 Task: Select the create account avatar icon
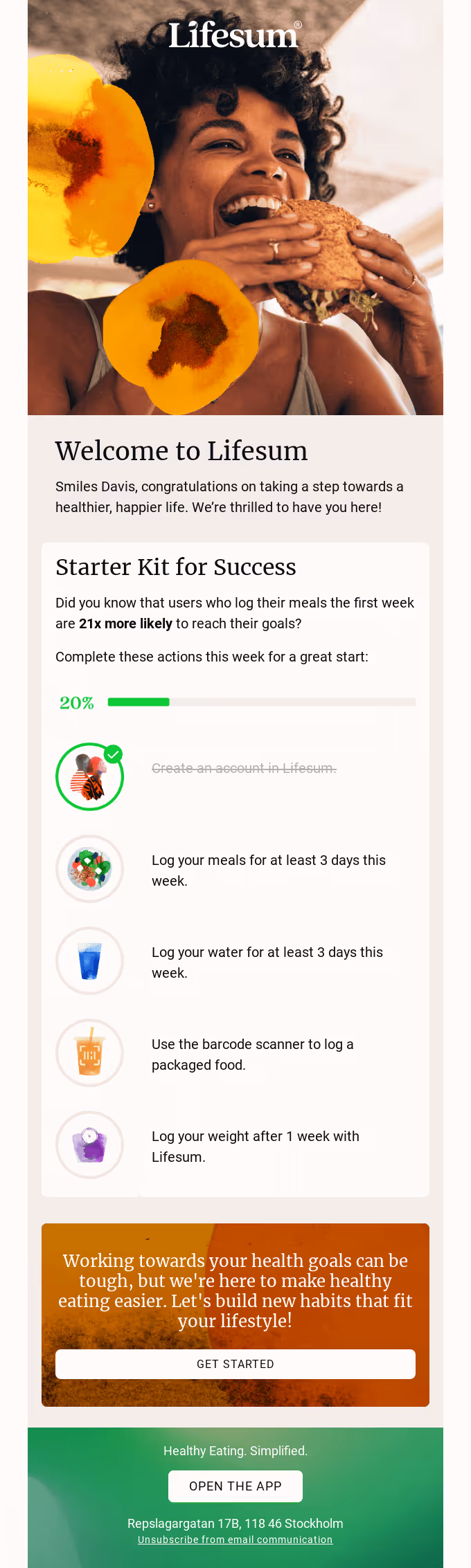click(89, 776)
